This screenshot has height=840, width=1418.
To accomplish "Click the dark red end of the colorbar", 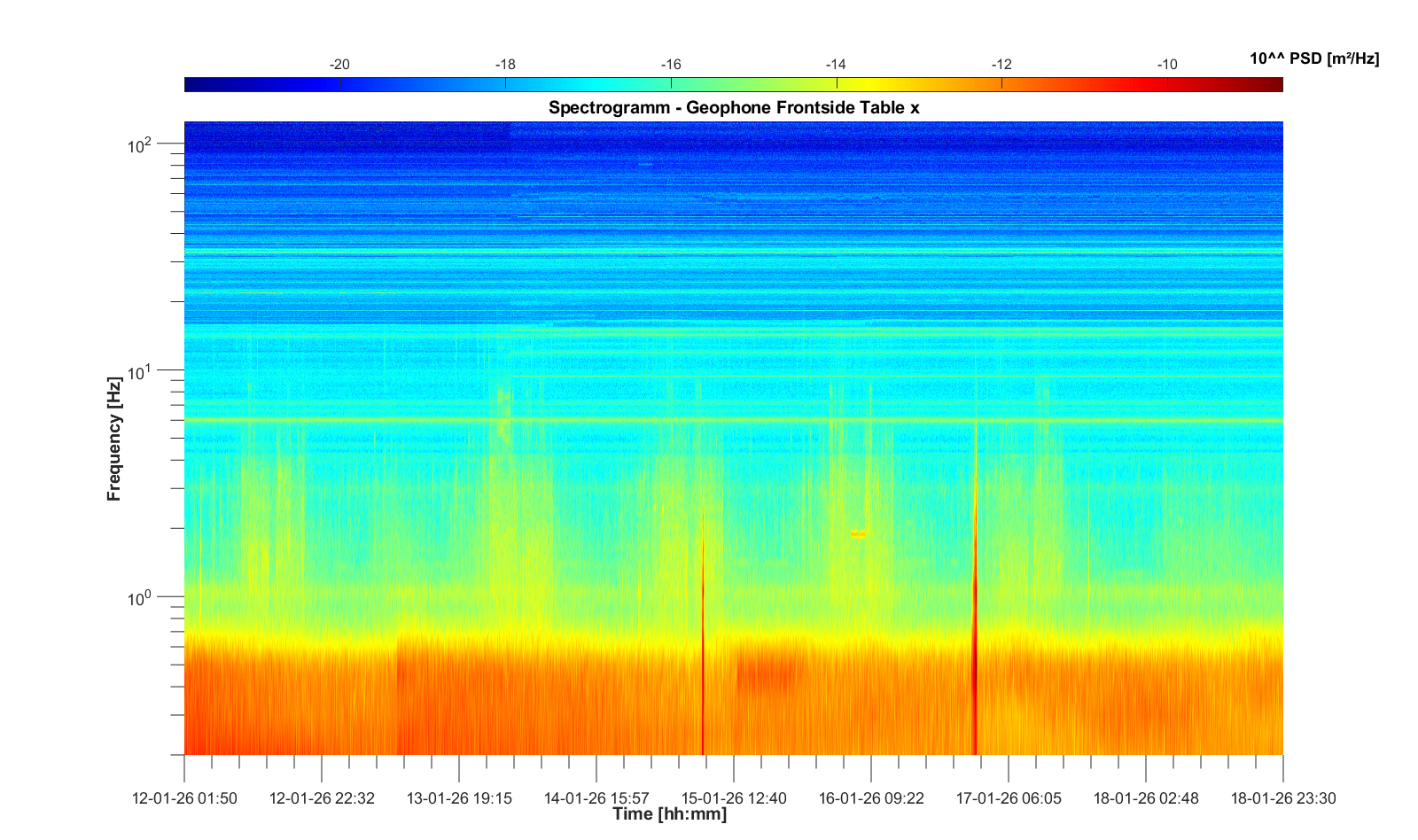I will 1274,85.
